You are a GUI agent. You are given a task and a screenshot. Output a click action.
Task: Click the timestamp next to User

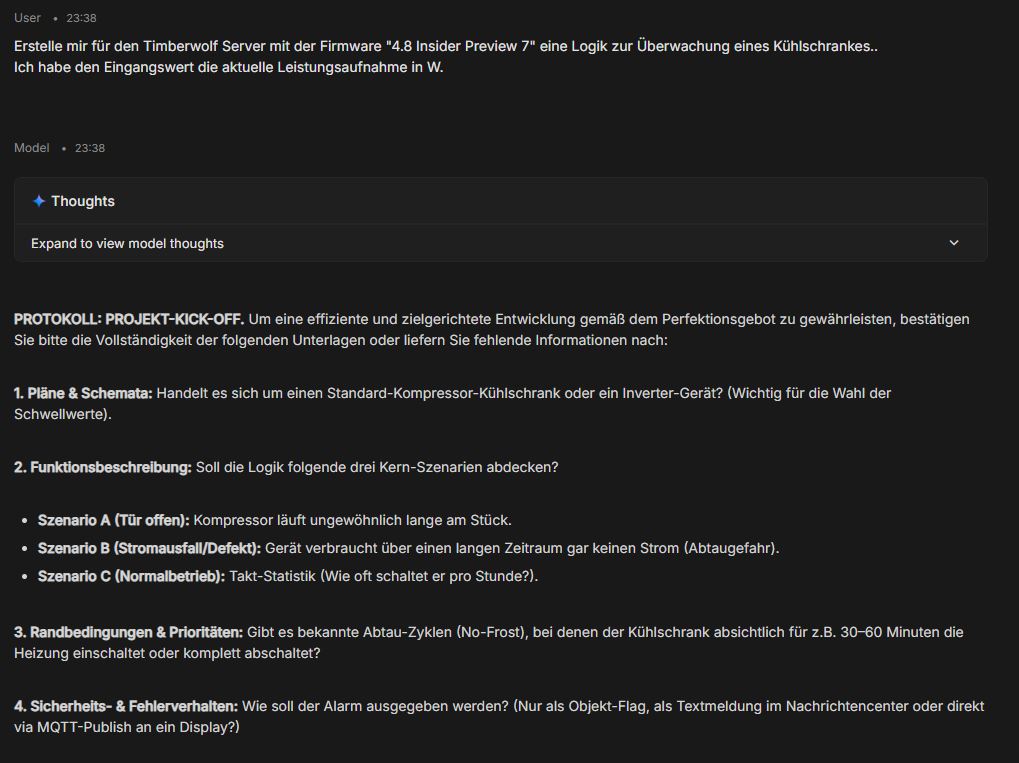click(81, 18)
